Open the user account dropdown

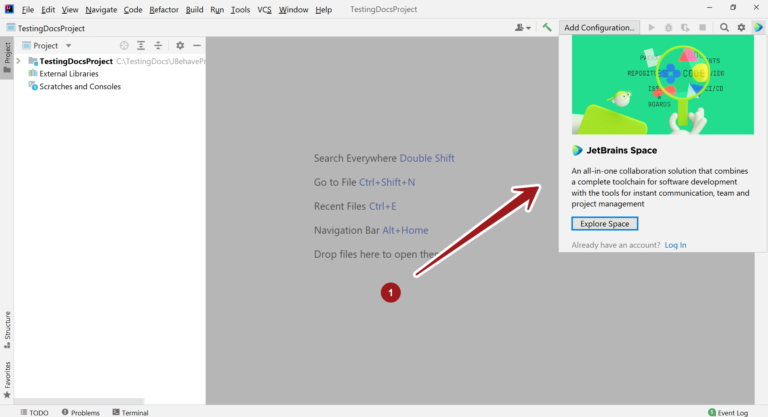[x=522, y=28]
